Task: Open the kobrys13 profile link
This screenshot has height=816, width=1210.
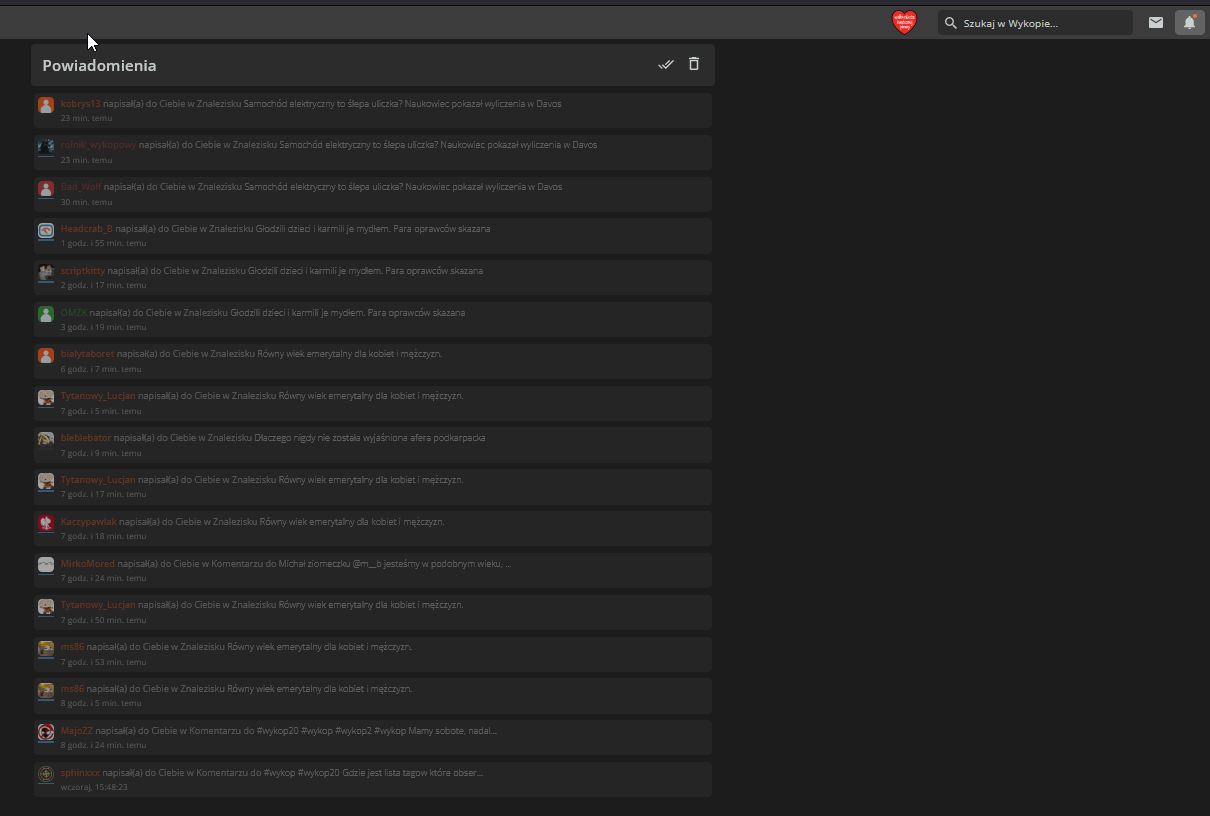Action: pos(81,104)
